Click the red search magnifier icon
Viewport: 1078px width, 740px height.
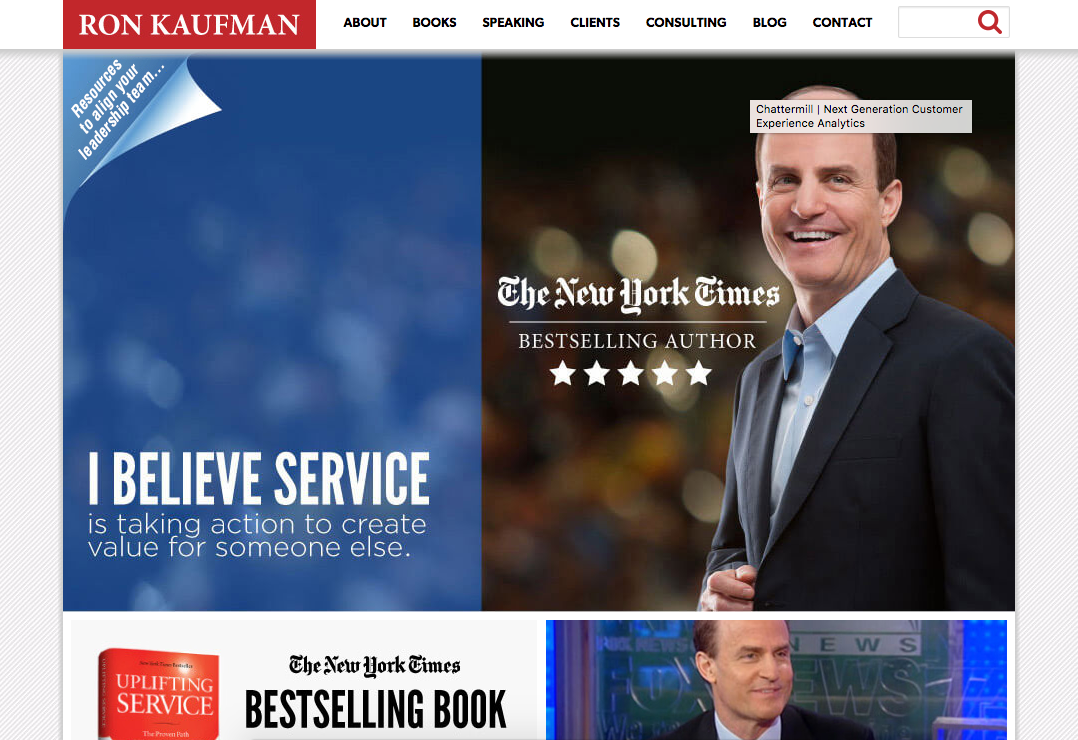[989, 22]
